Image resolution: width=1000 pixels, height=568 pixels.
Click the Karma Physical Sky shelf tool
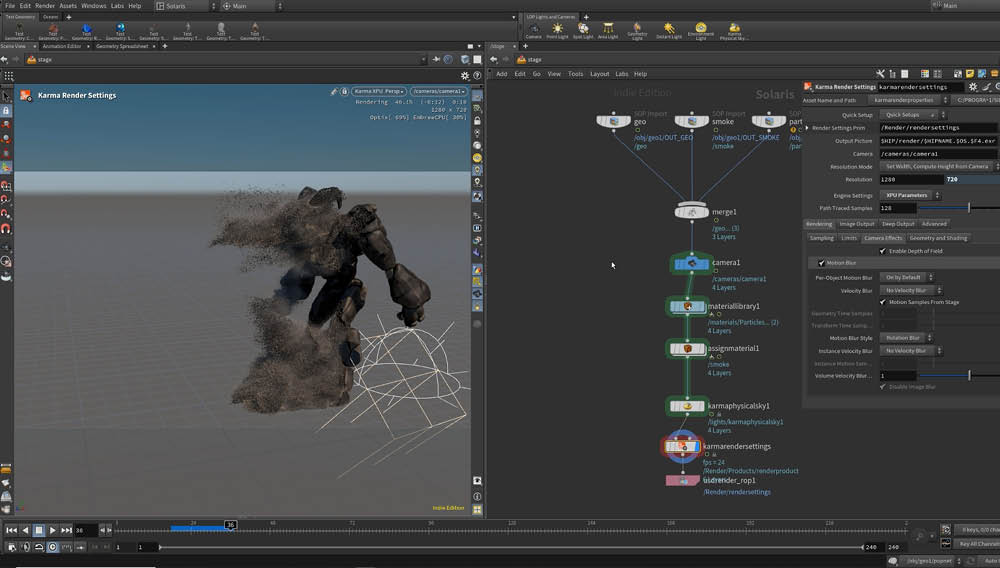click(x=735, y=30)
